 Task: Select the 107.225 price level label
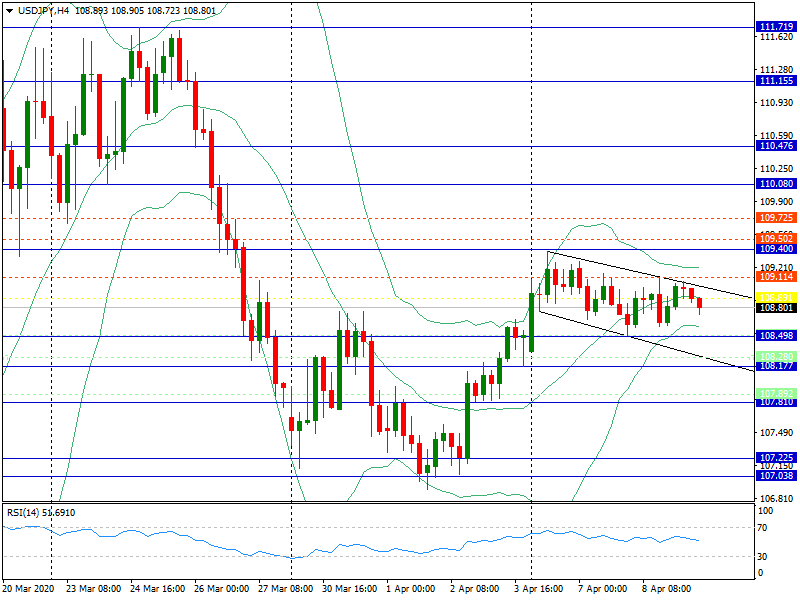(x=776, y=458)
